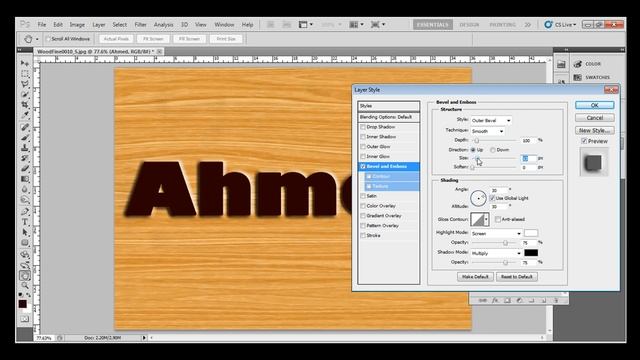Open the Layer menu
This screenshot has height=360, width=640.
[x=98, y=25]
